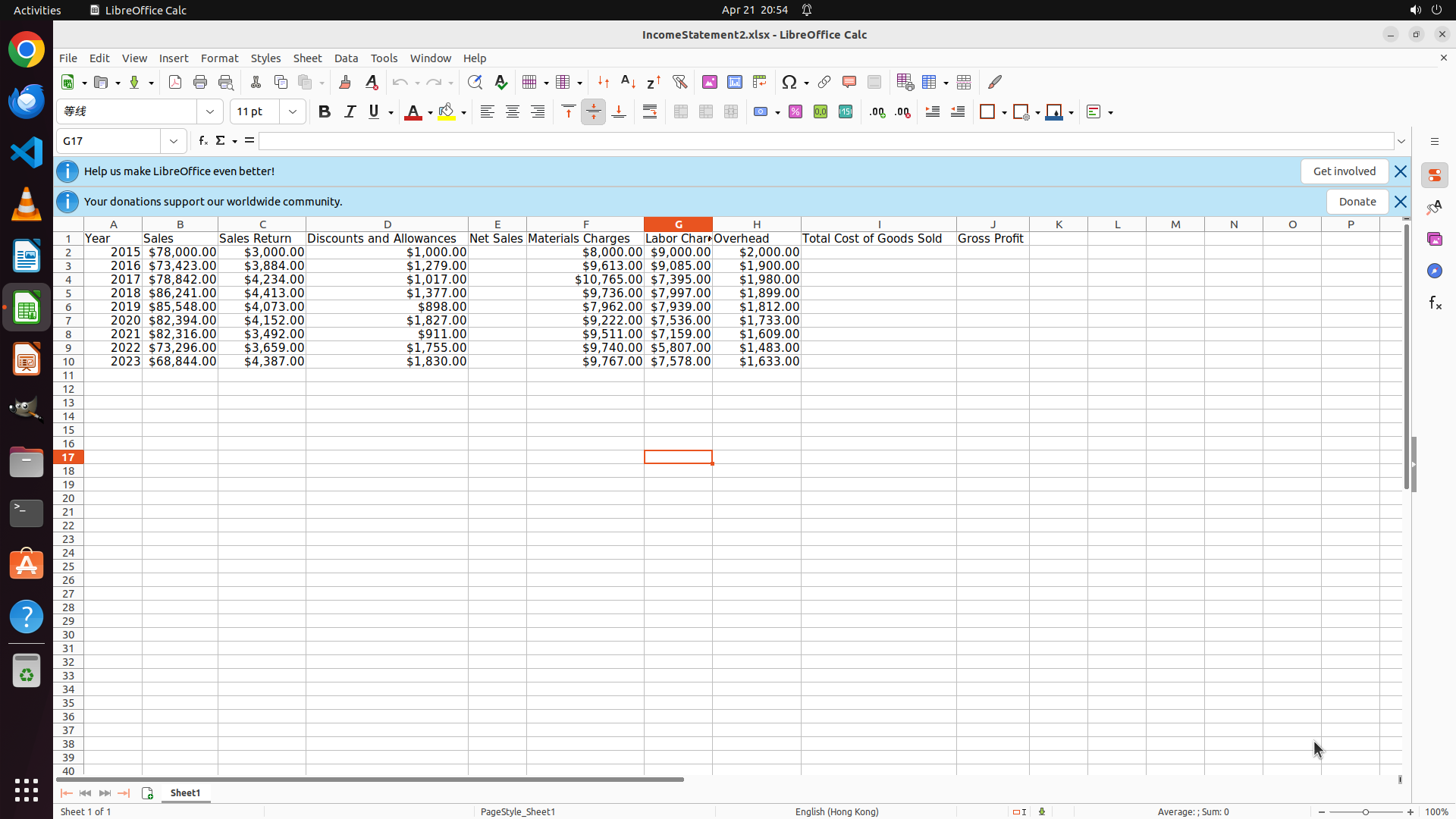Image resolution: width=1456 pixels, height=819 pixels.
Task: Open the sidebar Functions panel icon
Action: pyautogui.click(x=1435, y=303)
